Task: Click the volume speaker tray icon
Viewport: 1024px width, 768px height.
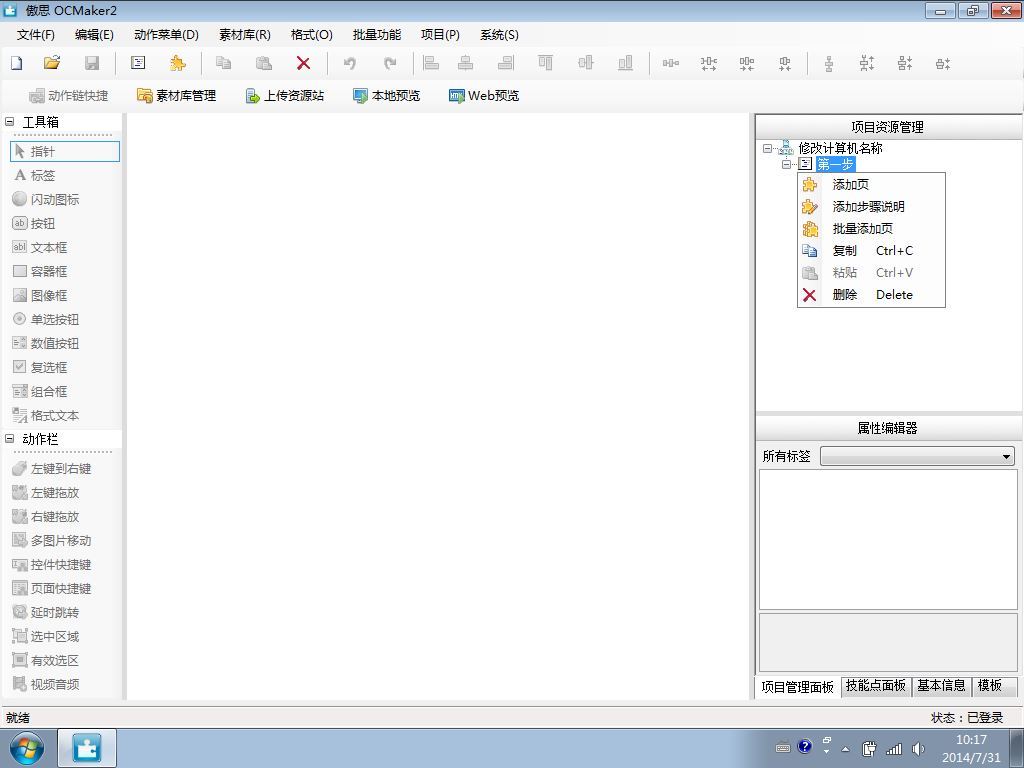Action: tap(918, 749)
